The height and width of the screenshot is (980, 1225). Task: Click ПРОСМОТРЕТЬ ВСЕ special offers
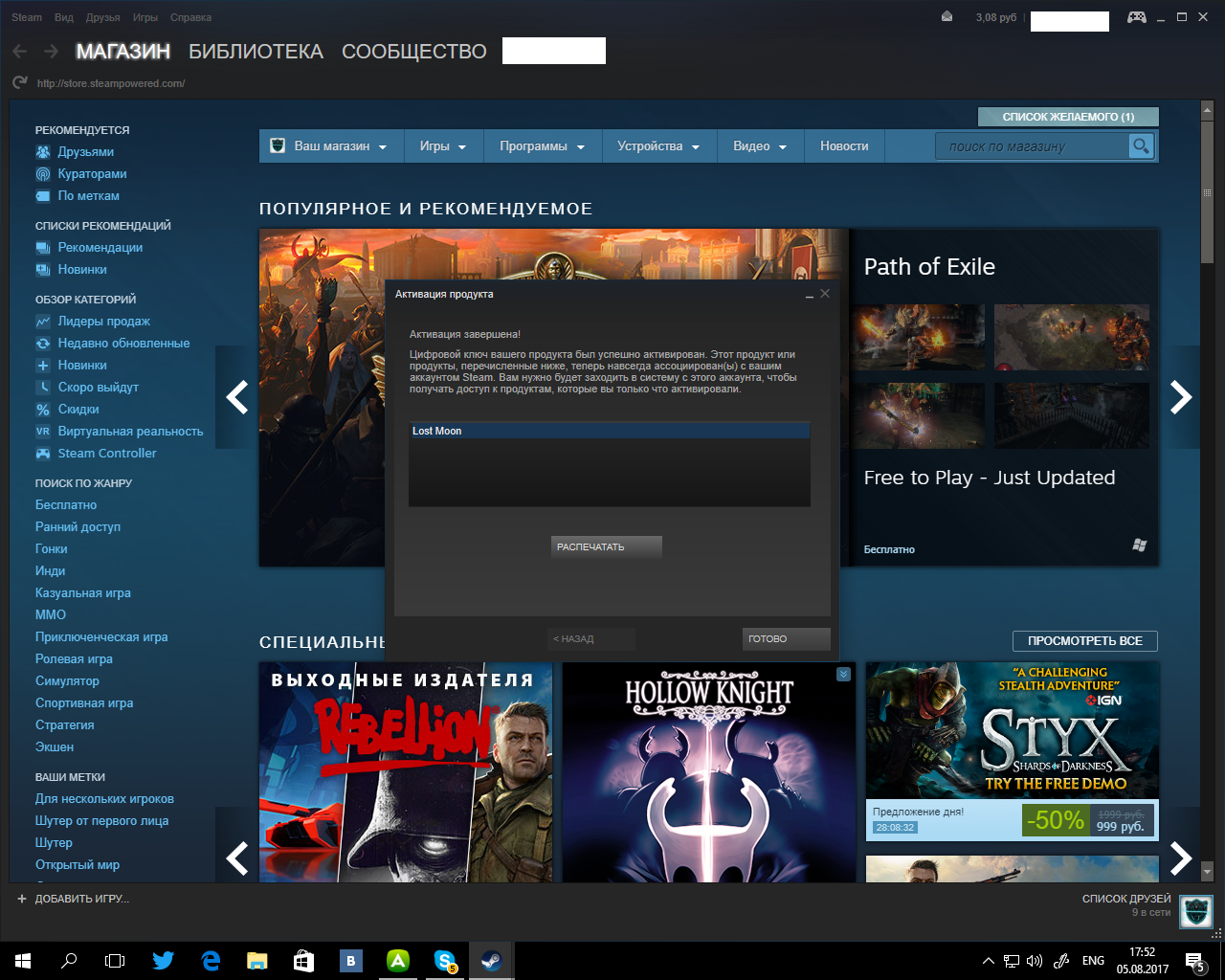coord(1085,641)
